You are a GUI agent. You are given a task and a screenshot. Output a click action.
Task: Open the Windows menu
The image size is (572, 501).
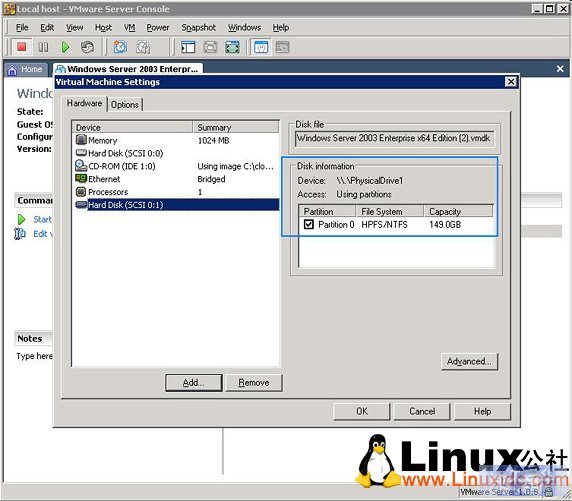(244, 27)
